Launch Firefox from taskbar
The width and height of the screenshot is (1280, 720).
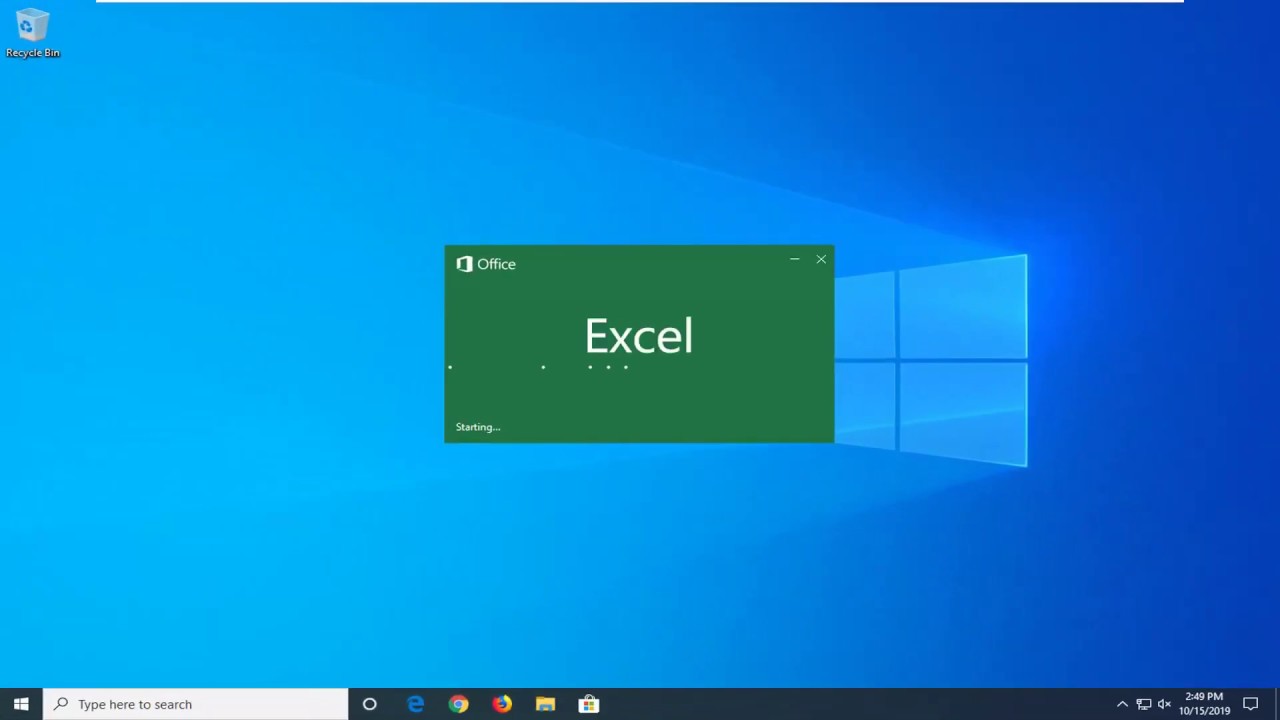[x=502, y=704]
